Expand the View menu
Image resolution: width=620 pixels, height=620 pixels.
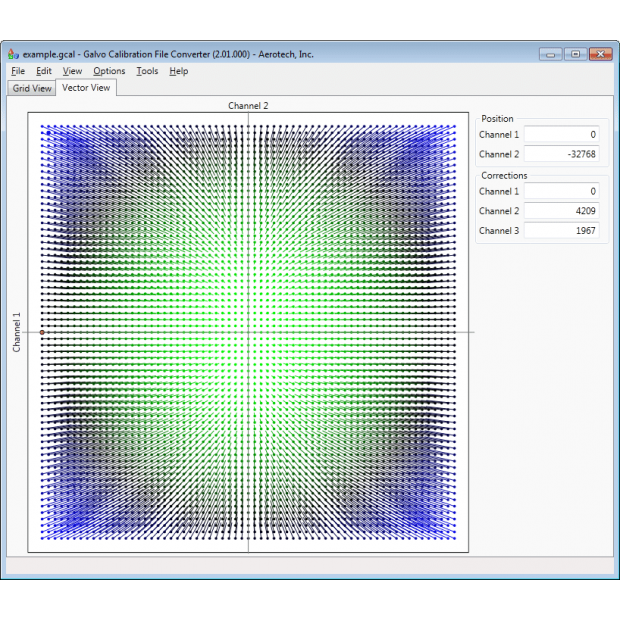(72, 71)
